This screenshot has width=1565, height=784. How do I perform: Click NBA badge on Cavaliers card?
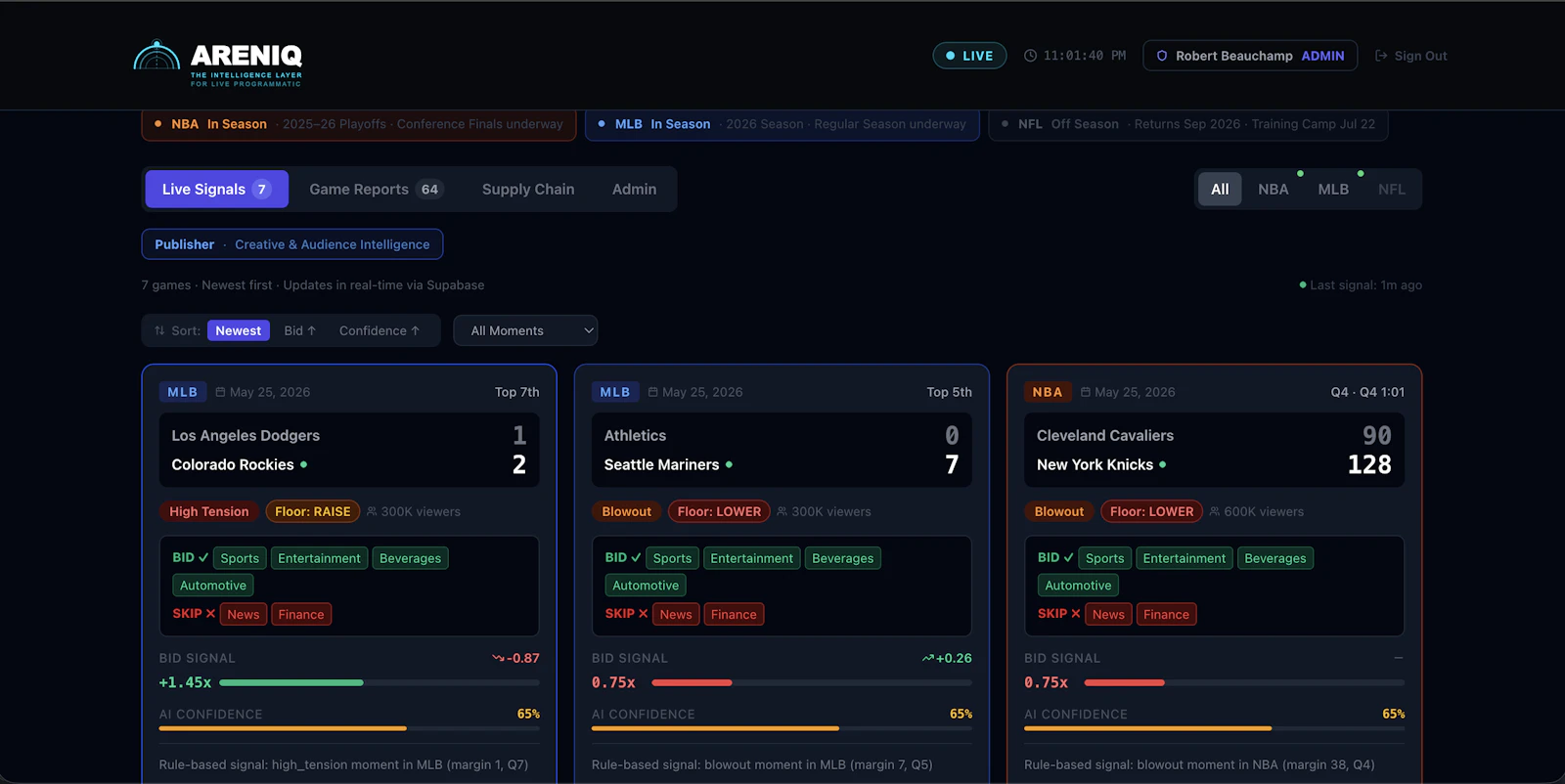[x=1048, y=392]
